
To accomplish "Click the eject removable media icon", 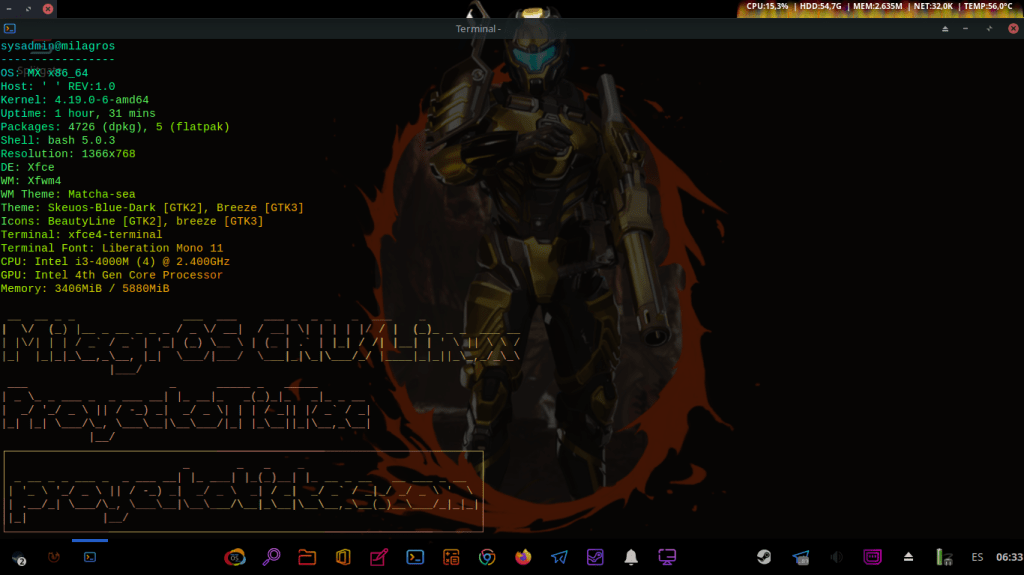I will [908, 557].
